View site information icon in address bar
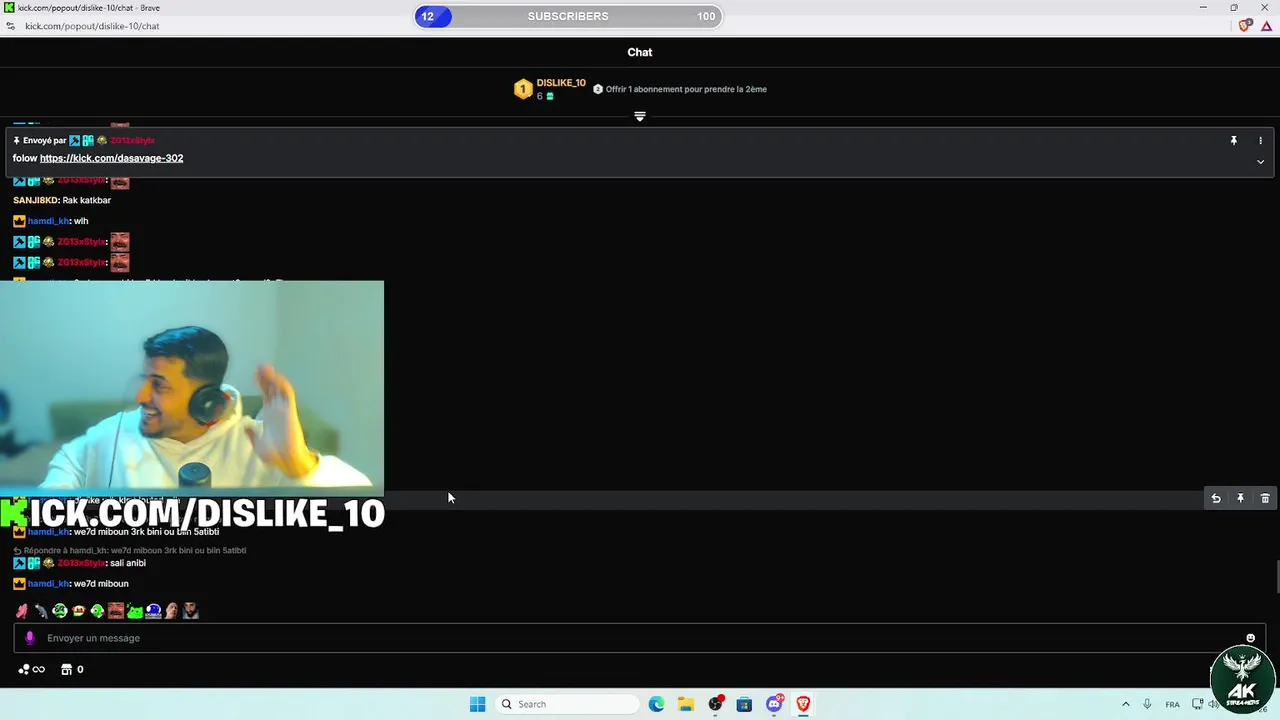 pos(11,26)
